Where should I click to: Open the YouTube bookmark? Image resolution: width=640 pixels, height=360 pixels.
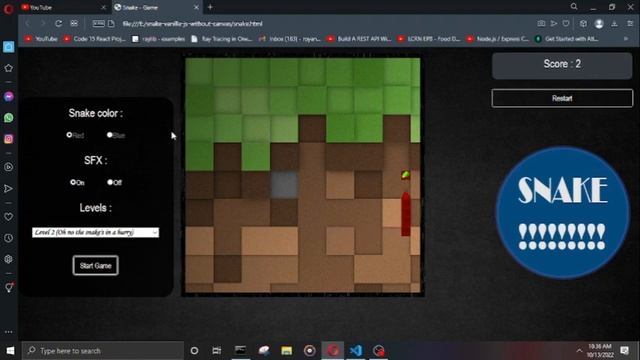pos(41,39)
